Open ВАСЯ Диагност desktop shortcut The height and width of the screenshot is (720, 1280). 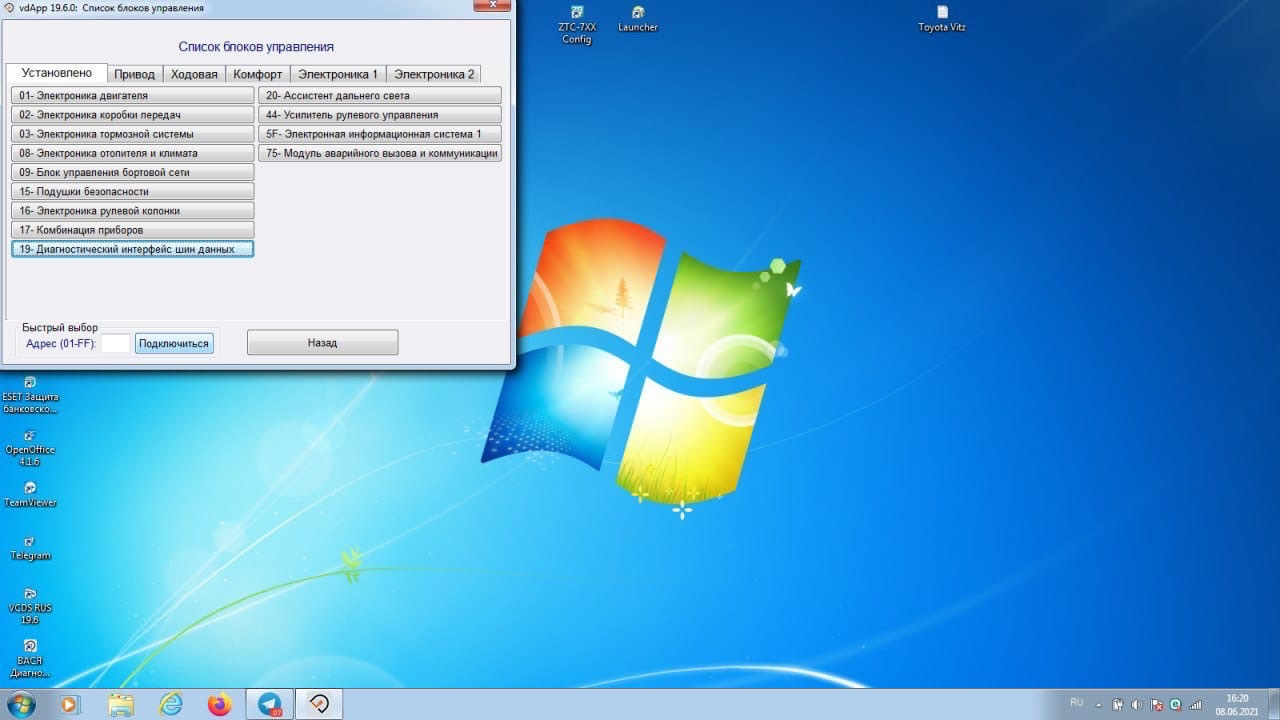(30, 659)
